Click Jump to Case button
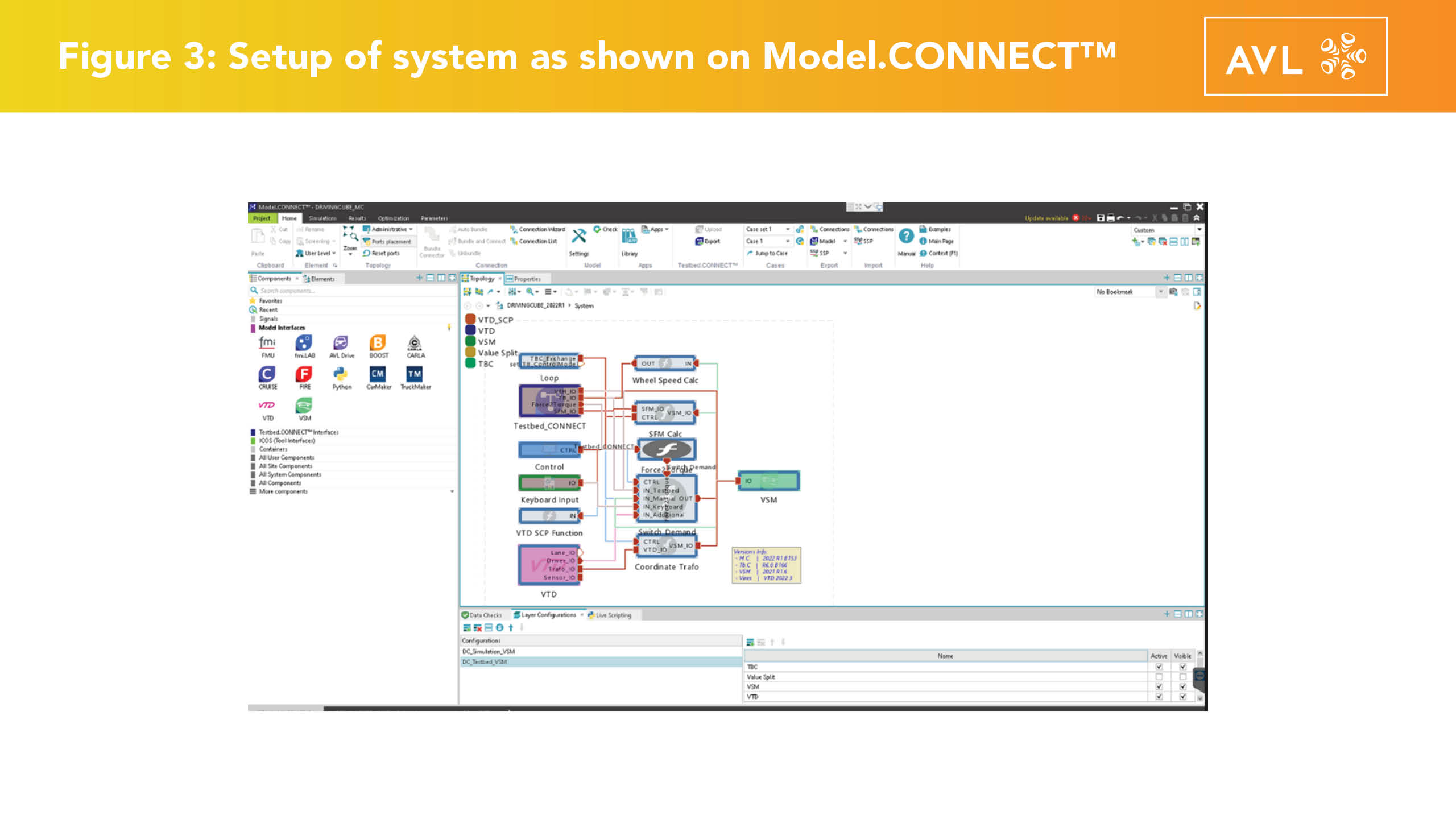Viewport: 1456px width, 819px height. (767, 253)
